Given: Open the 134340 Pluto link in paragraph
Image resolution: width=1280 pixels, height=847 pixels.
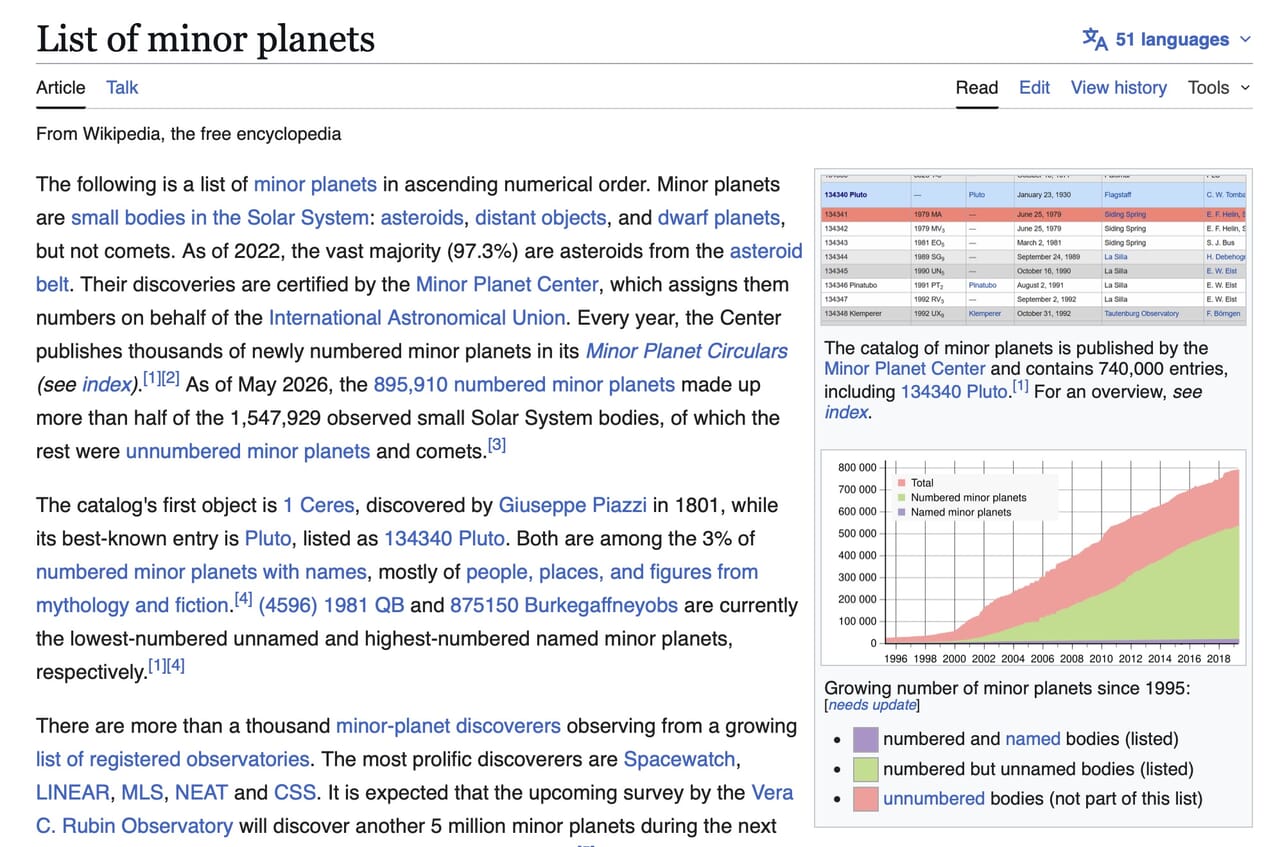Looking at the screenshot, I should click(x=445, y=538).
